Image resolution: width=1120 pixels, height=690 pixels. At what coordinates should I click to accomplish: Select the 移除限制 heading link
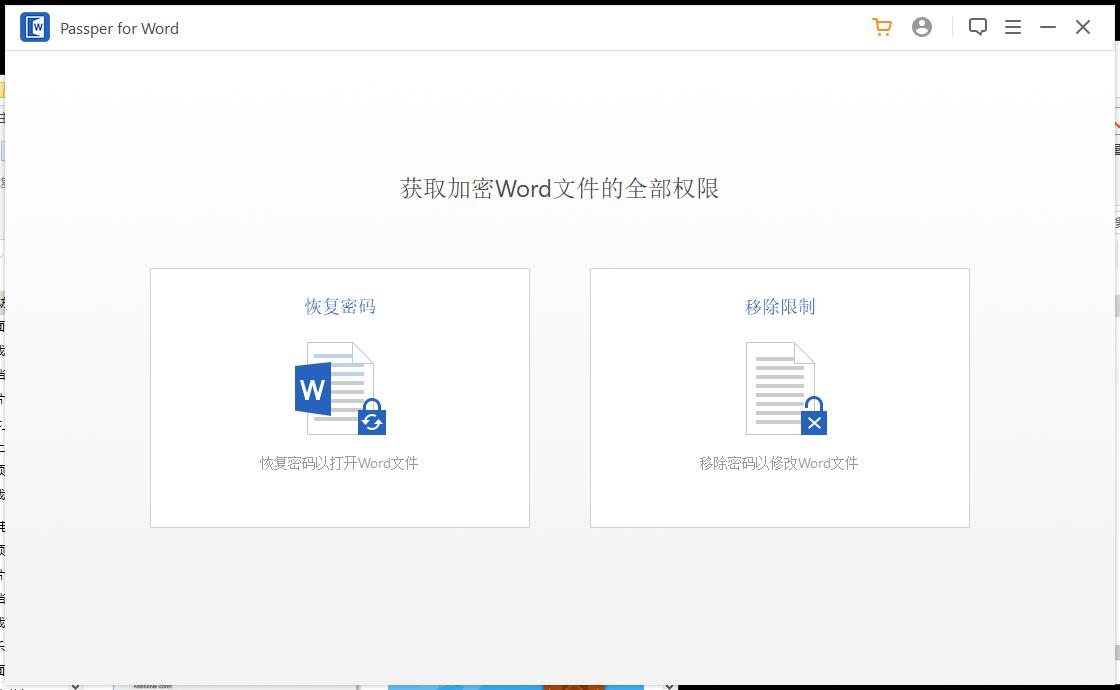(x=780, y=306)
